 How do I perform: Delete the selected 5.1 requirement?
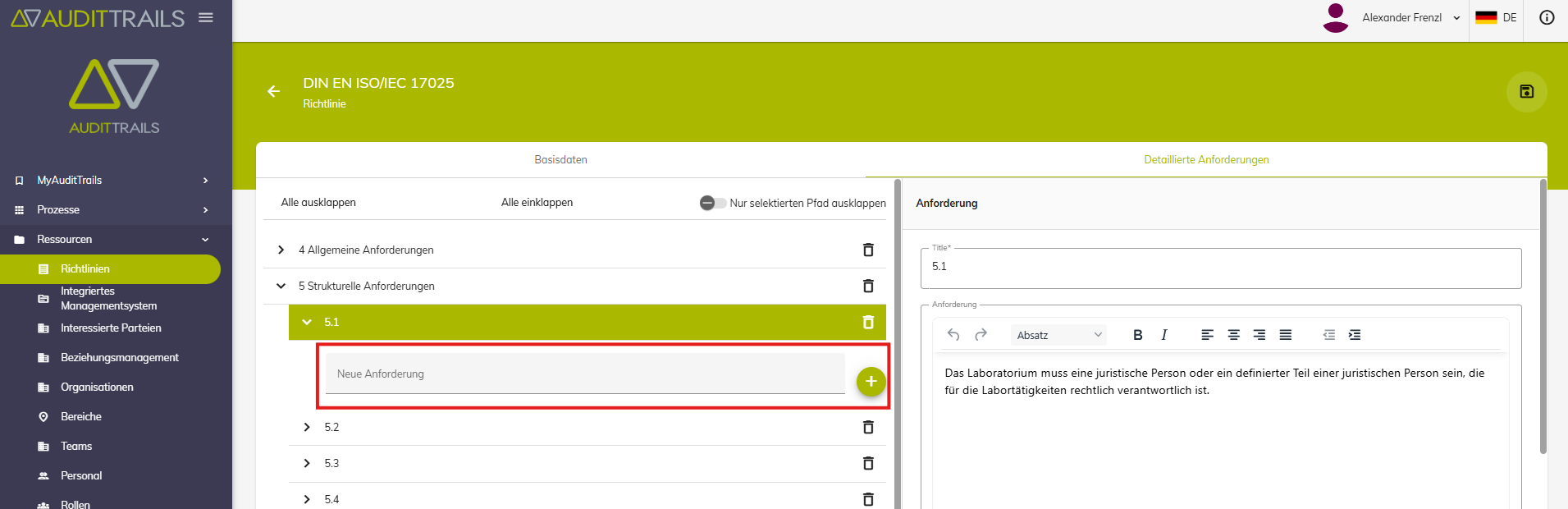[x=868, y=322]
